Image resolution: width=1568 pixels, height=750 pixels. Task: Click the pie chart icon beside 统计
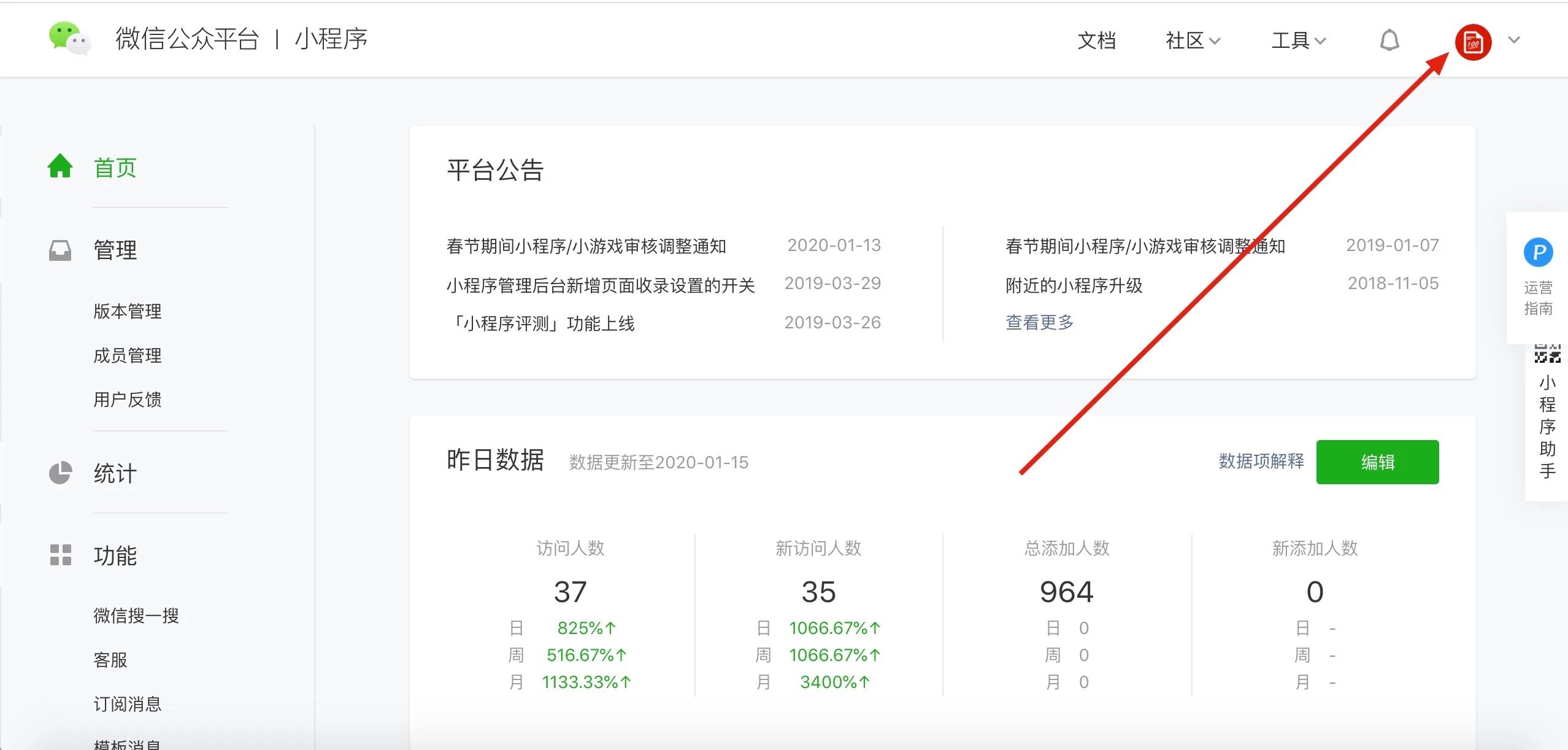60,473
